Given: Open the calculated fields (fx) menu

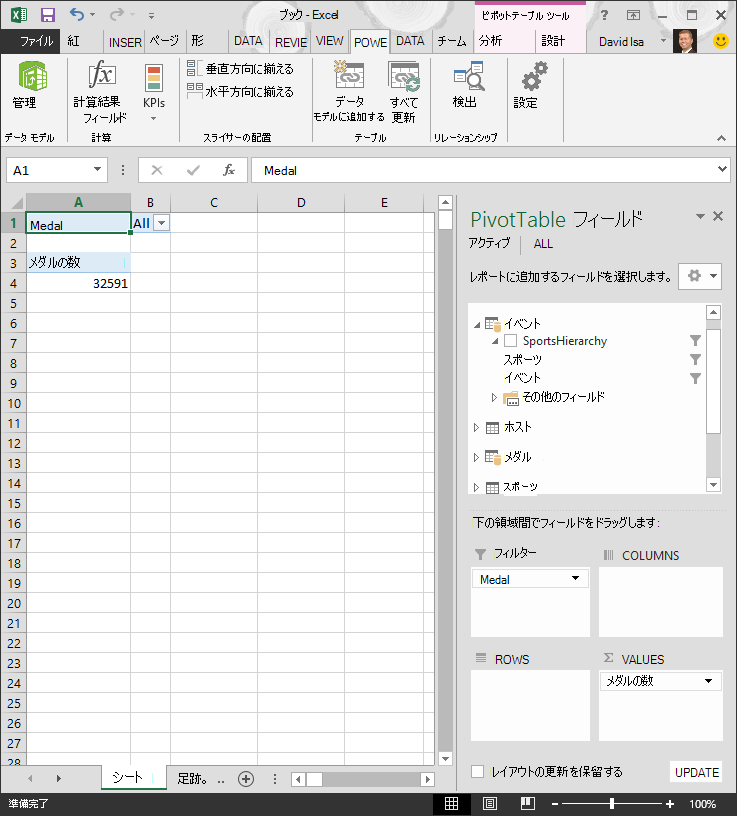Looking at the screenshot, I should (x=100, y=92).
